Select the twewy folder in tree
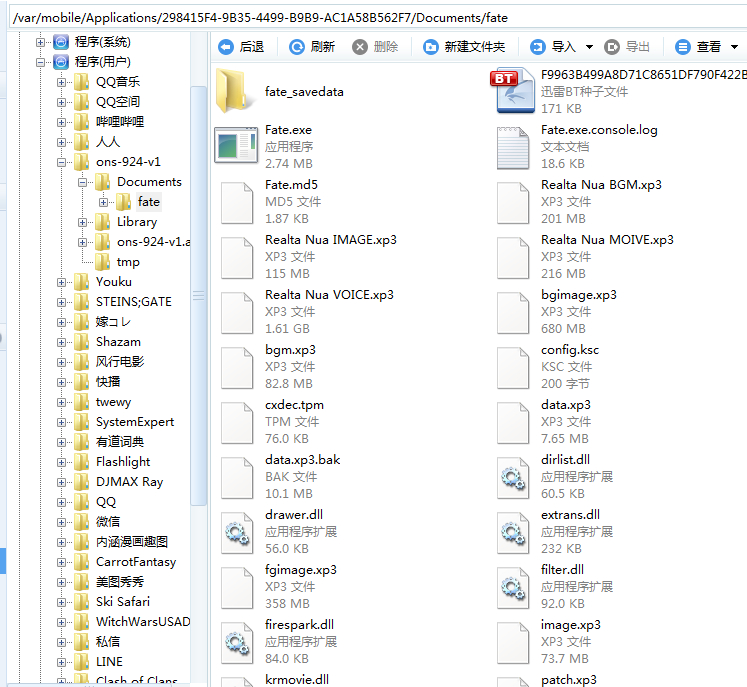 (x=103, y=402)
